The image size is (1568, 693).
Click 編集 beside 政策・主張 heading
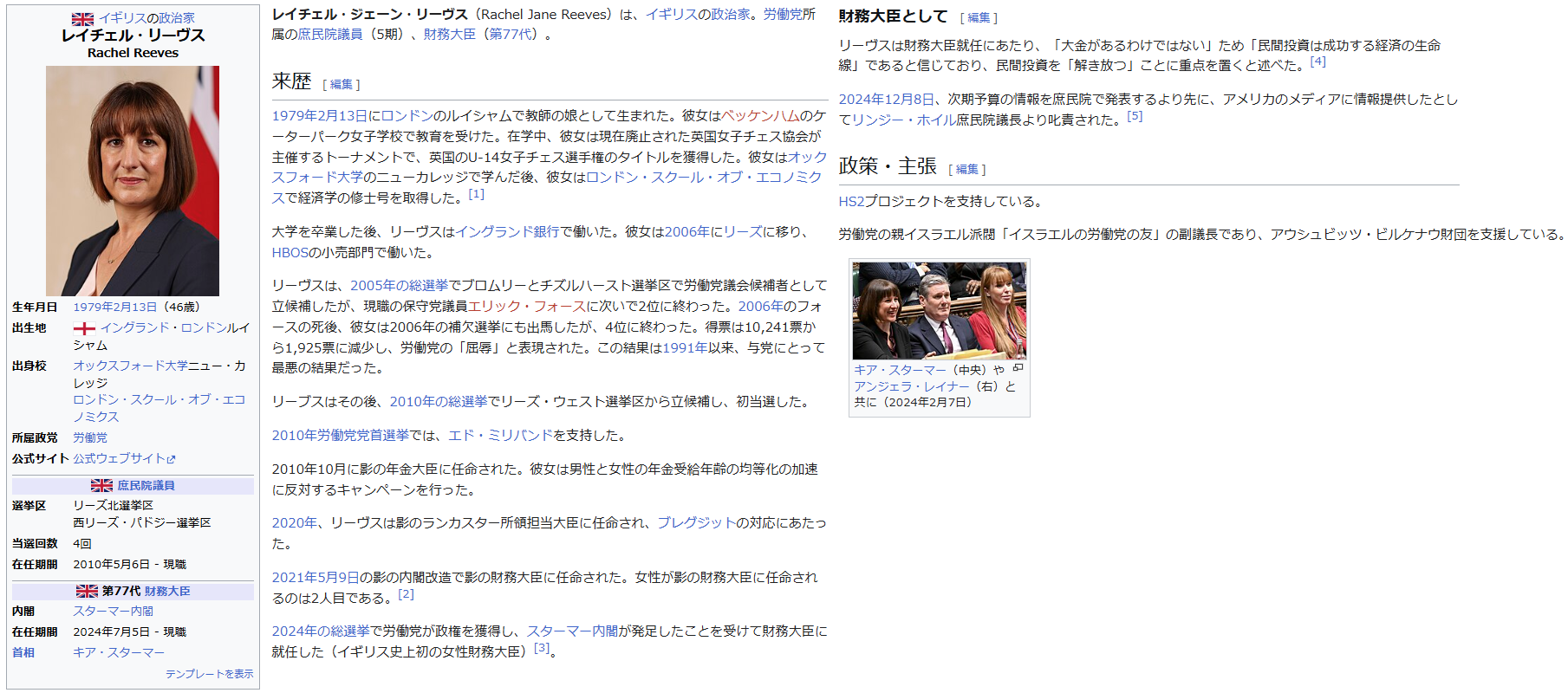point(966,170)
